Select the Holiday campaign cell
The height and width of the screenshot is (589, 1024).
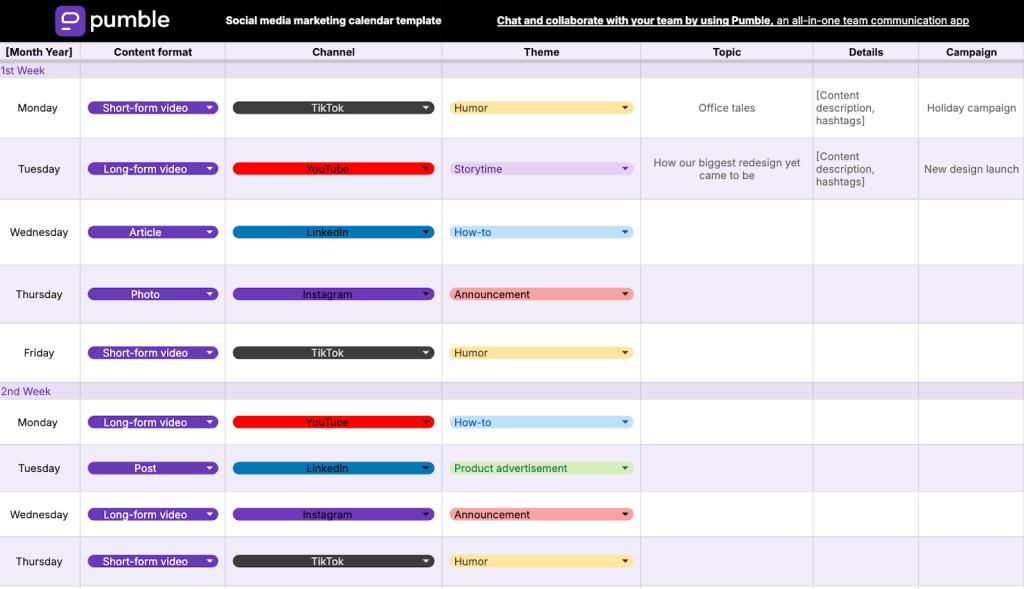point(971,108)
